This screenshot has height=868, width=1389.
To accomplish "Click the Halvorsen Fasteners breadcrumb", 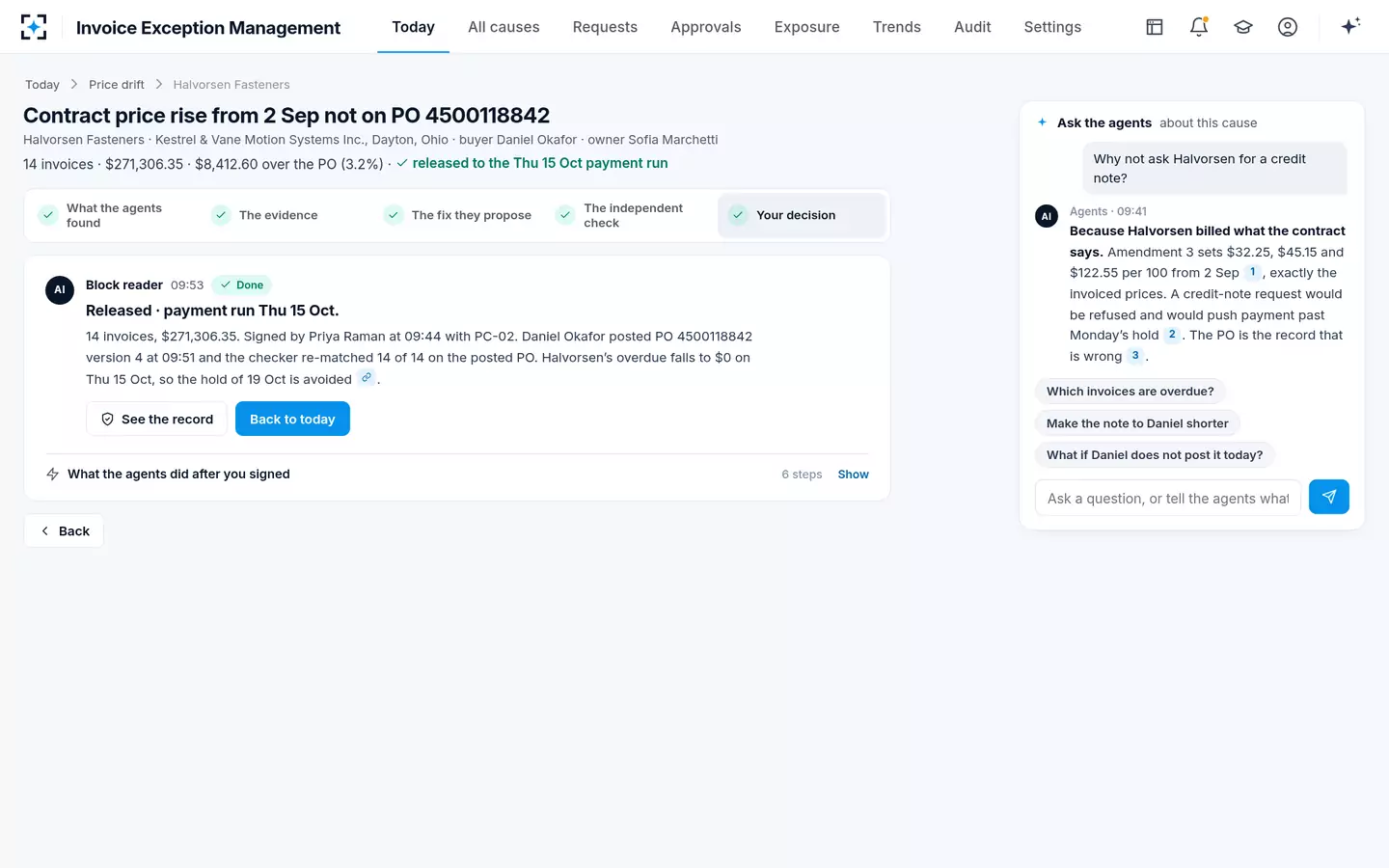I will (x=231, y=85).
